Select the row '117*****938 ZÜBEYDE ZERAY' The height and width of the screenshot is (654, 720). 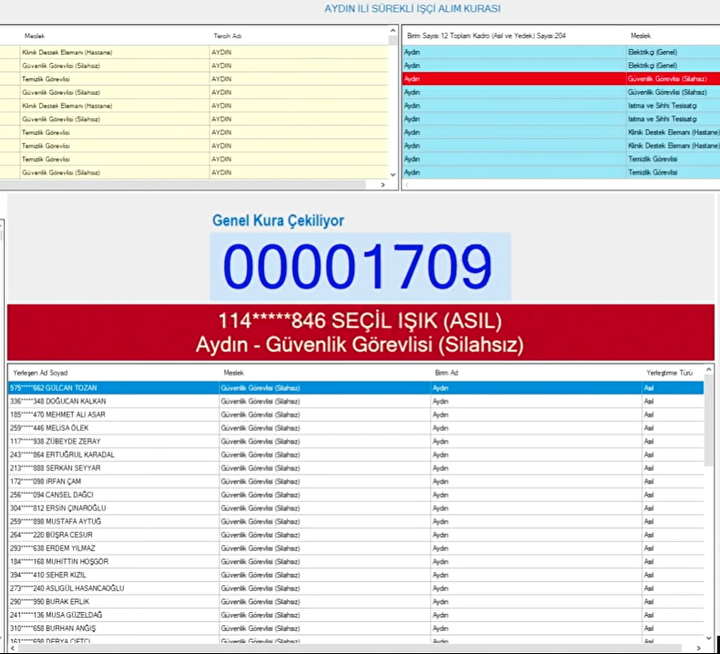click(x=356, y=441)
